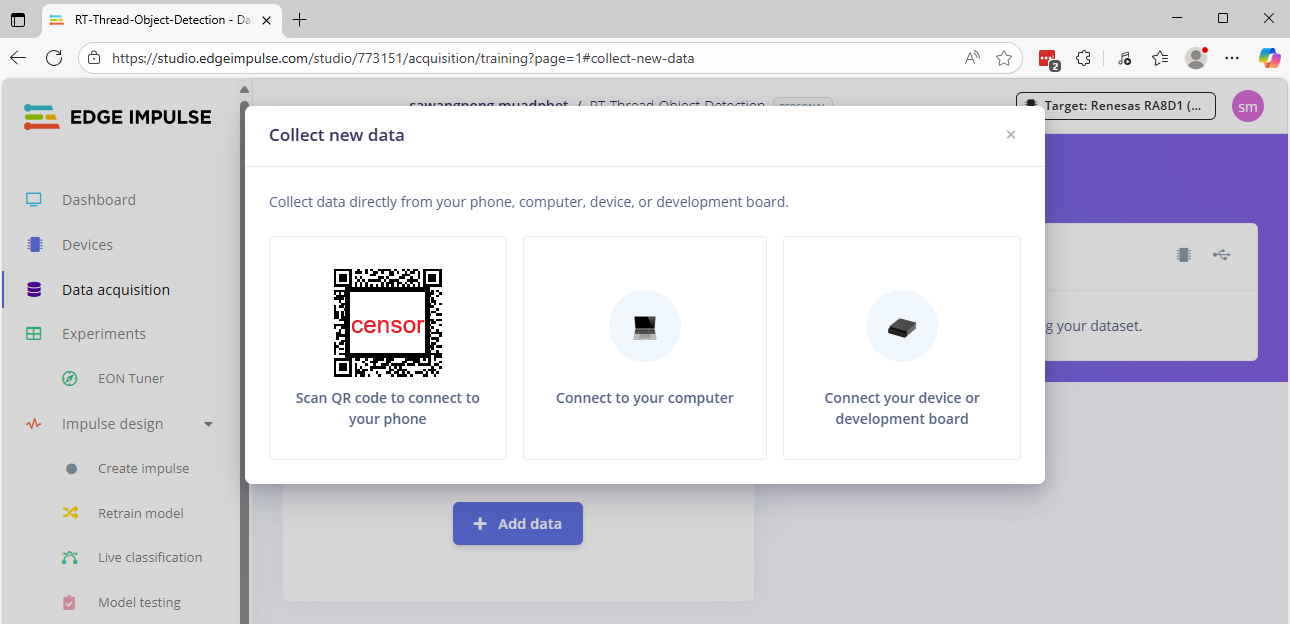Screen dimensions: 1290x624
Task: Open the Target: Renesas RA8D1 selector
Action: pos(1116,106)
